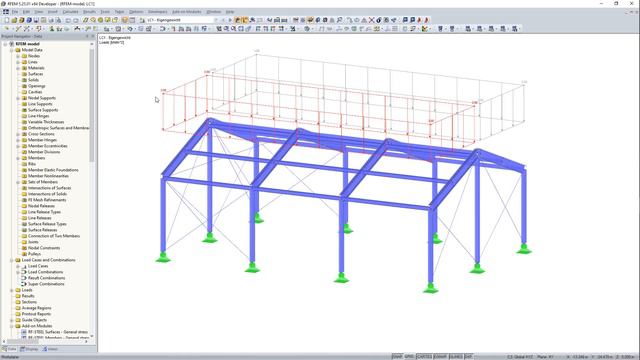The width and height of the screenshot is (640, 360).
Task: Select Member Elastic Foundations tree item
Action: pyautogui.click(x=53, y=170)
